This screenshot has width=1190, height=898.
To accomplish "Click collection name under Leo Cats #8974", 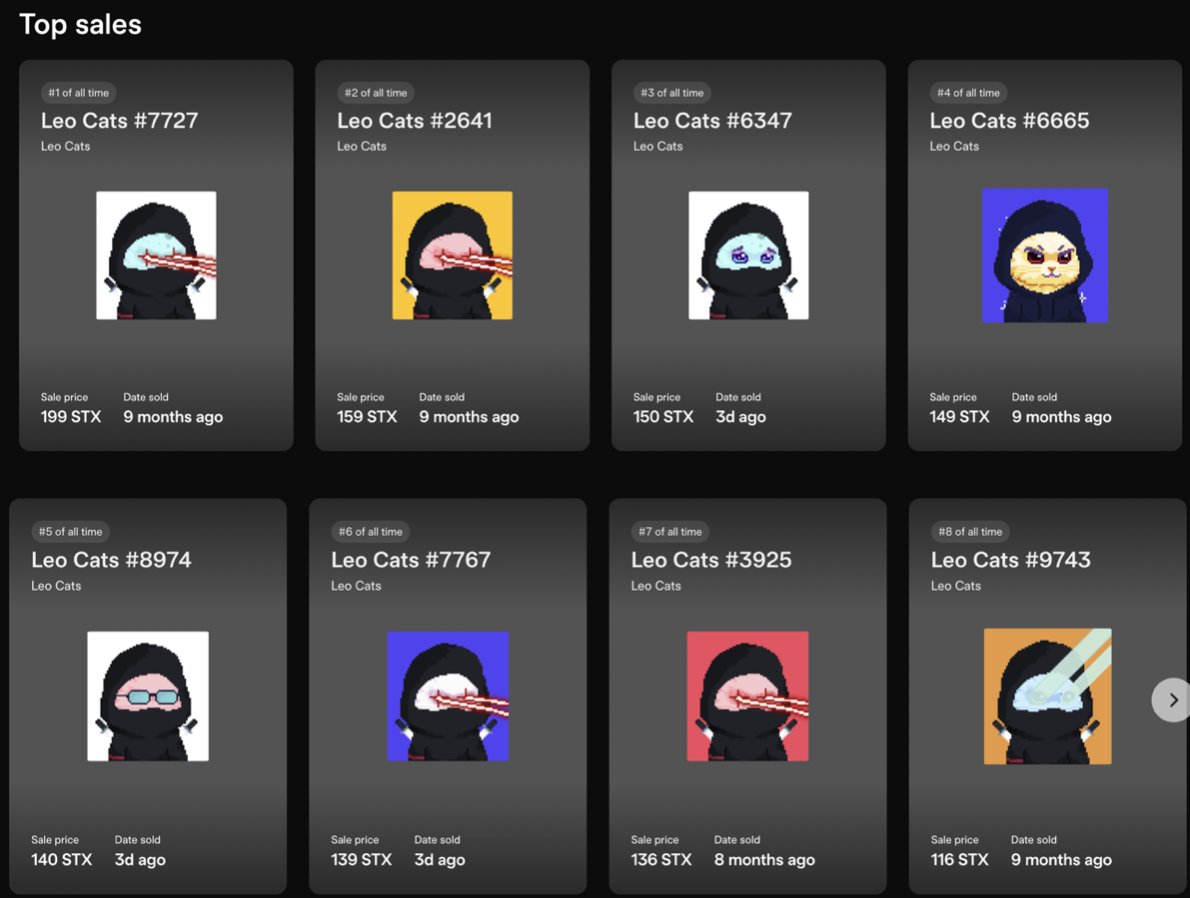I will tap(56, 585).
